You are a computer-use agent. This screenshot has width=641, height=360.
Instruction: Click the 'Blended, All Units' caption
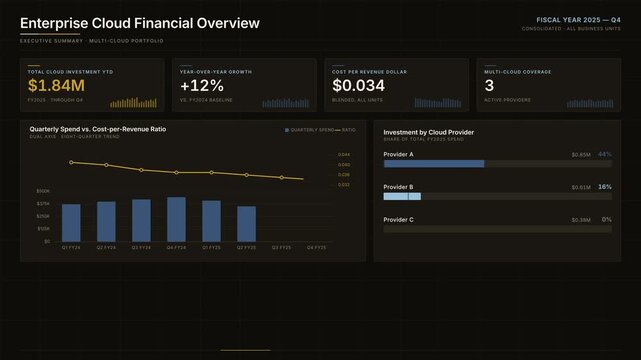click(357, 100)
